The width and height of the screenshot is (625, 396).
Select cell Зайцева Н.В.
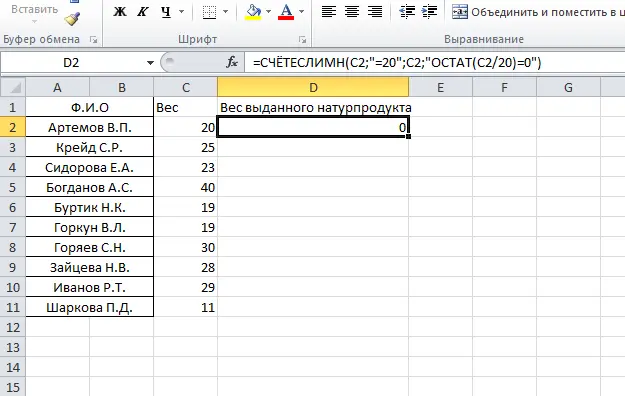(x=90, y=267)
